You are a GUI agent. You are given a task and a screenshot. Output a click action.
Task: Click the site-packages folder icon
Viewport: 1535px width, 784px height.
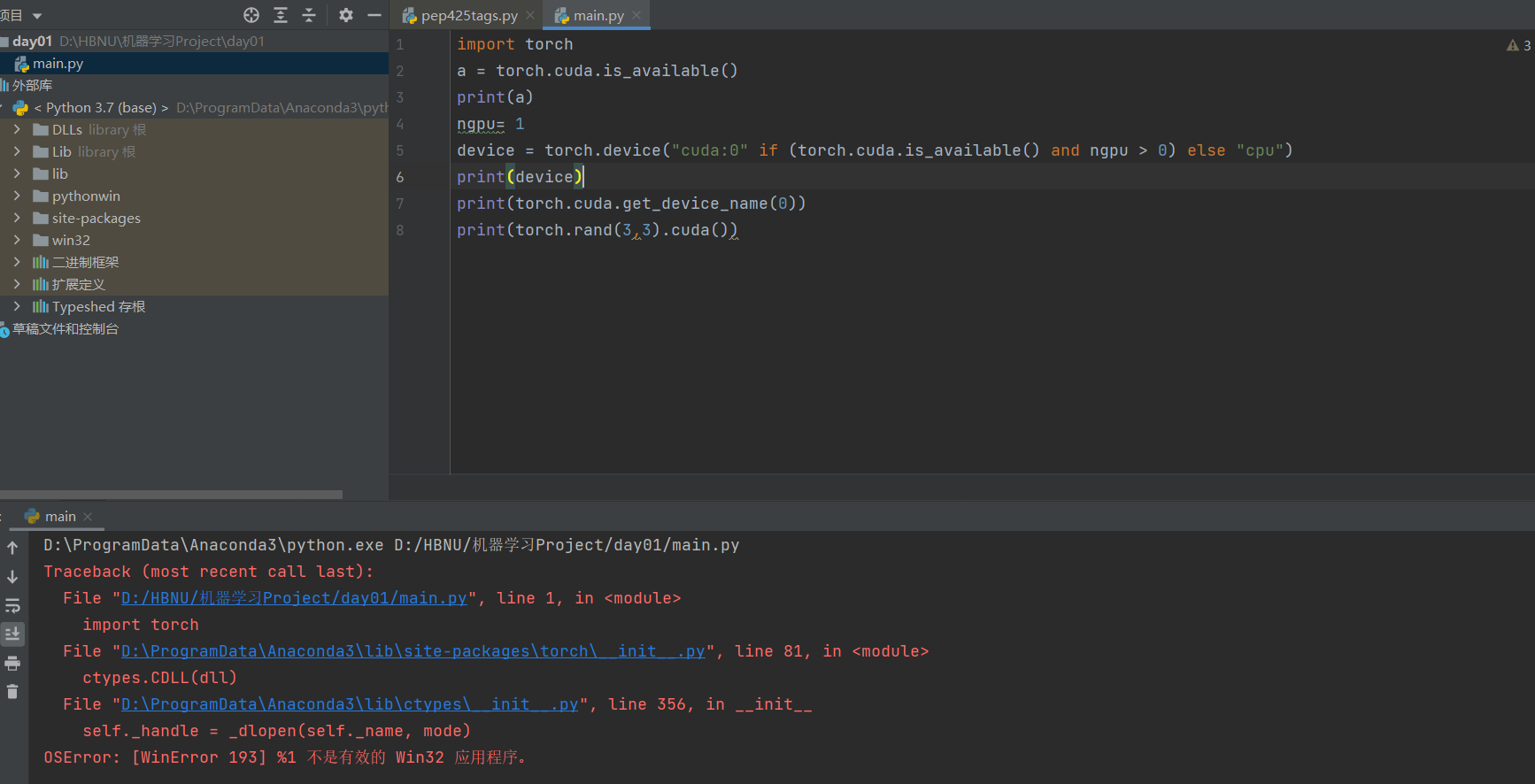(x=41, y=218)
